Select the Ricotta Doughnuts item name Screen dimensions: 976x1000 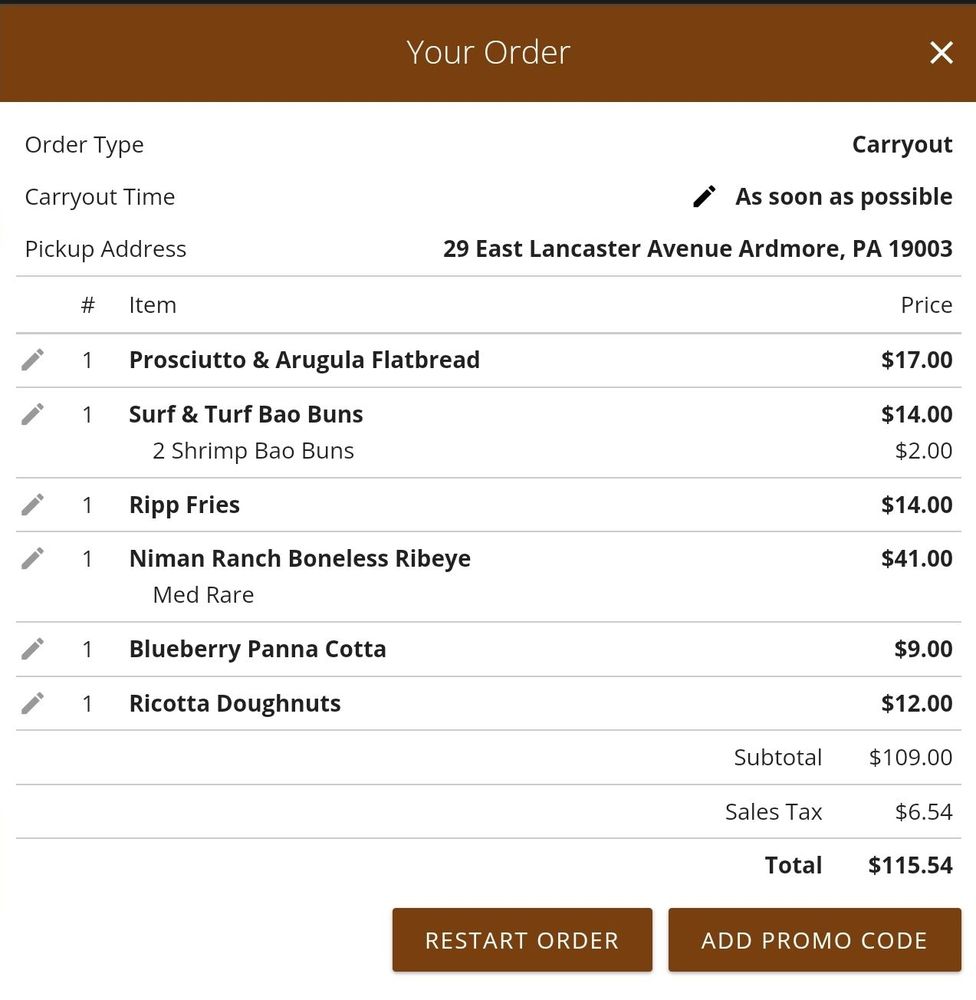pos(235,703)
